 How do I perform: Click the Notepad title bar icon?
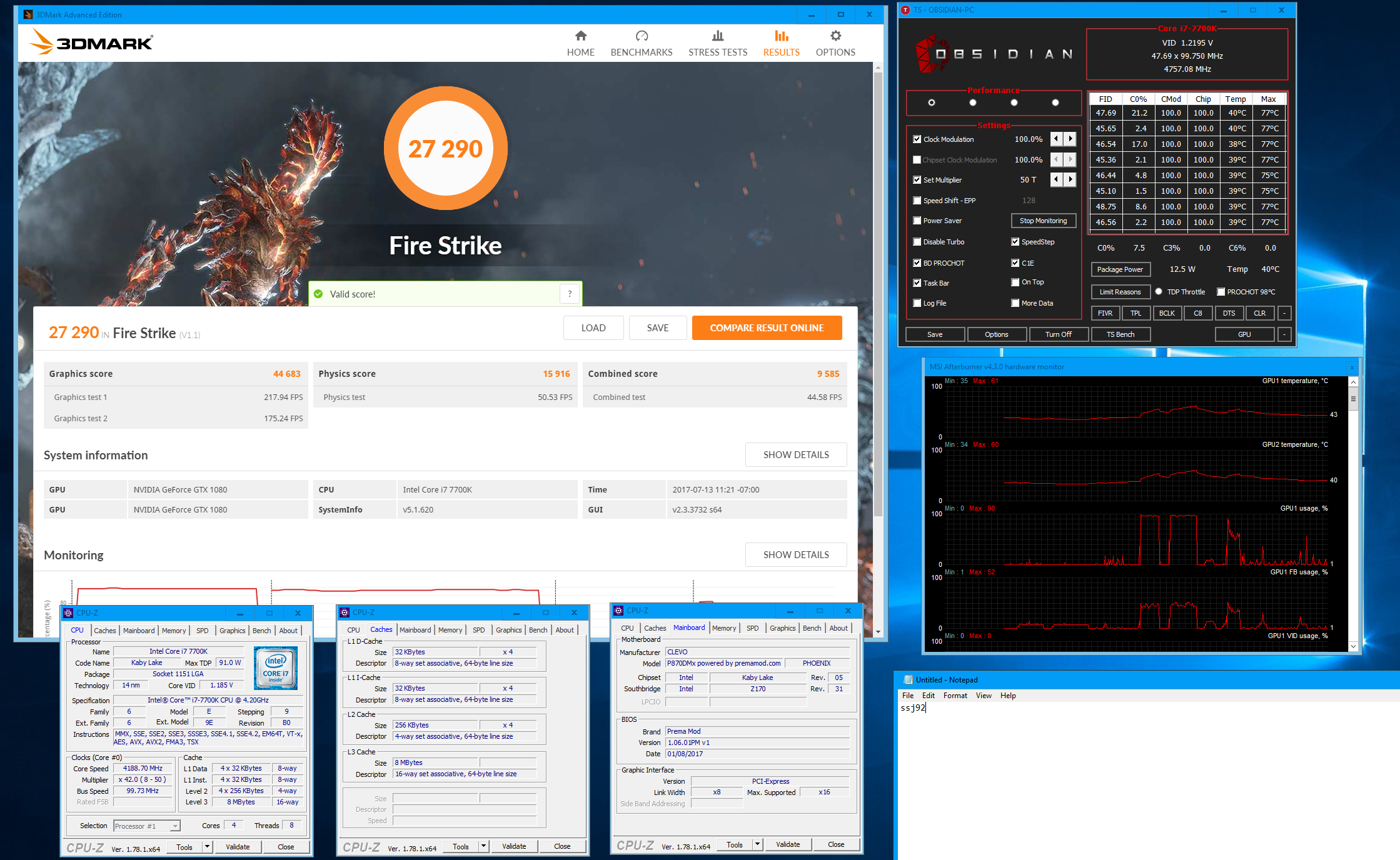(x=908, y=679)
